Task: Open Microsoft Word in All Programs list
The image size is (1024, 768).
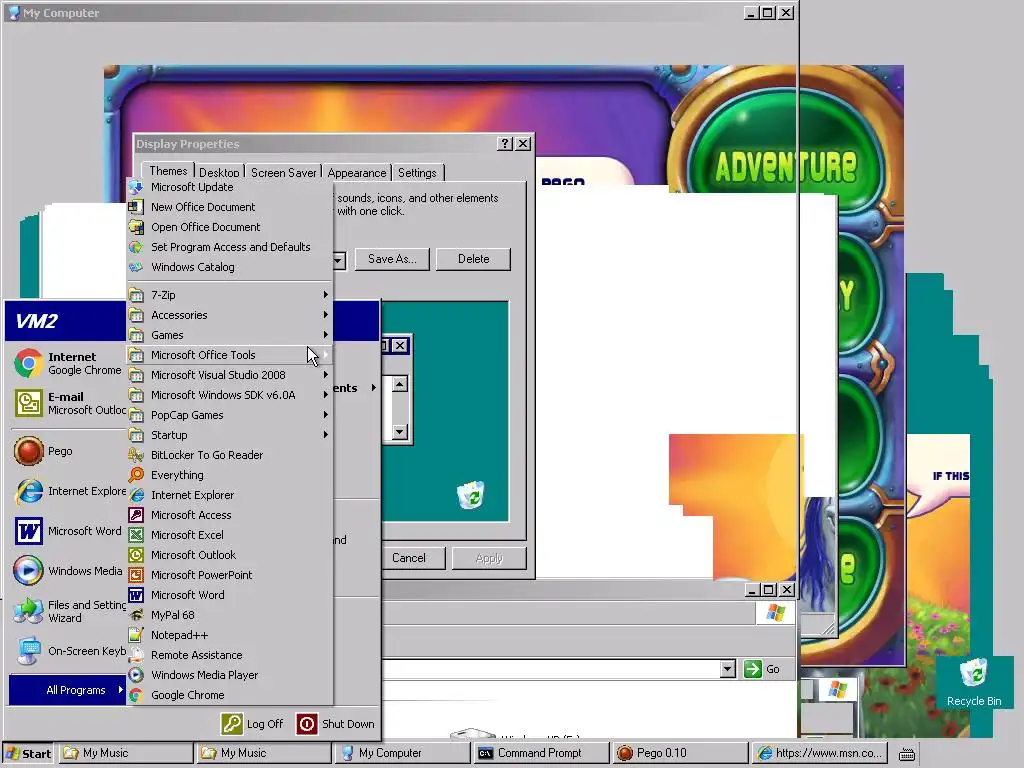Action: 230,595
